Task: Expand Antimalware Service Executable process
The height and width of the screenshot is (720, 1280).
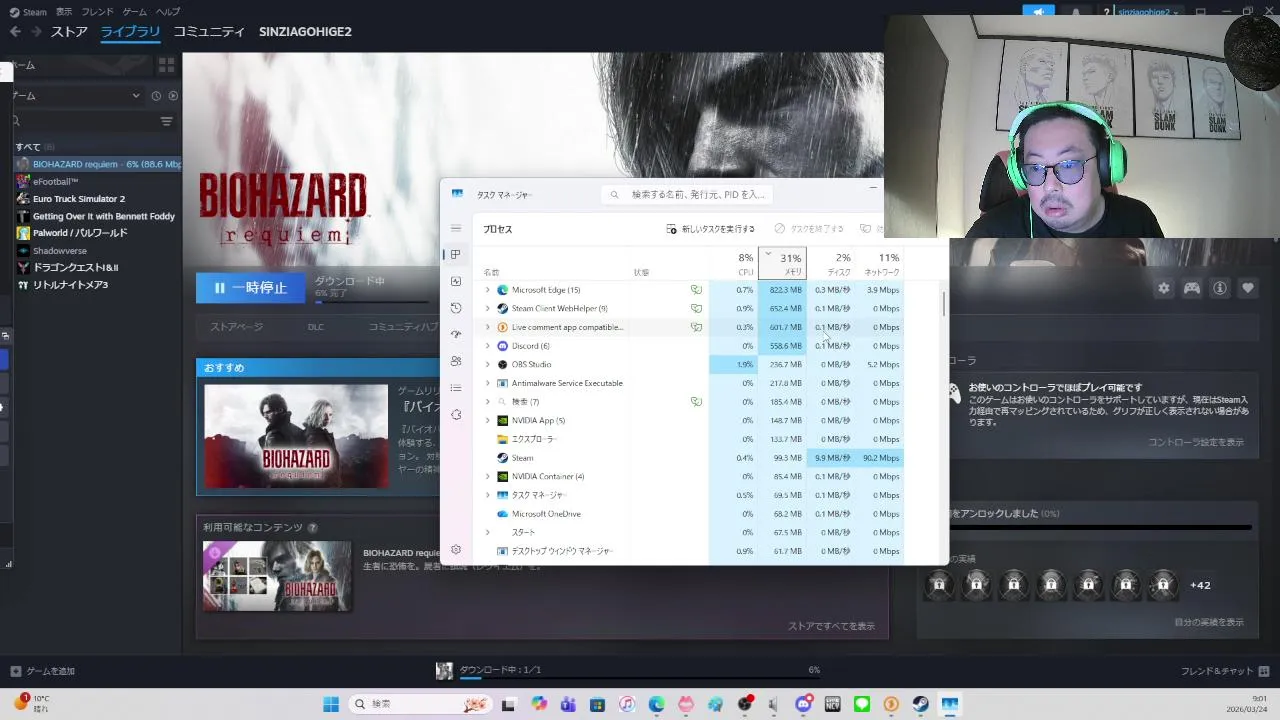Action: pyautogui.click(x=488, y=383)
